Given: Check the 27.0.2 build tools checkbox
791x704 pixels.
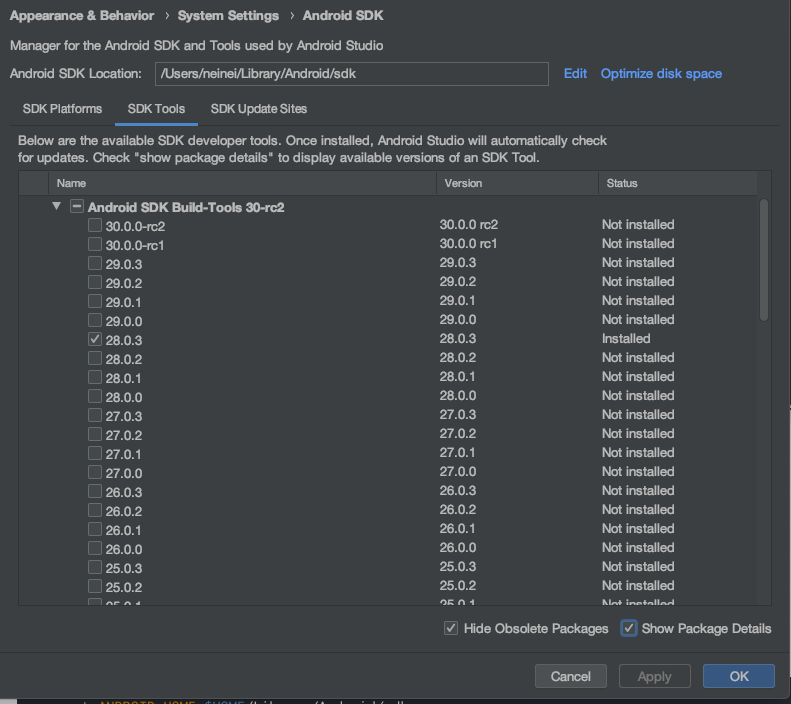Looking at the screenshot, I should 95,434.
